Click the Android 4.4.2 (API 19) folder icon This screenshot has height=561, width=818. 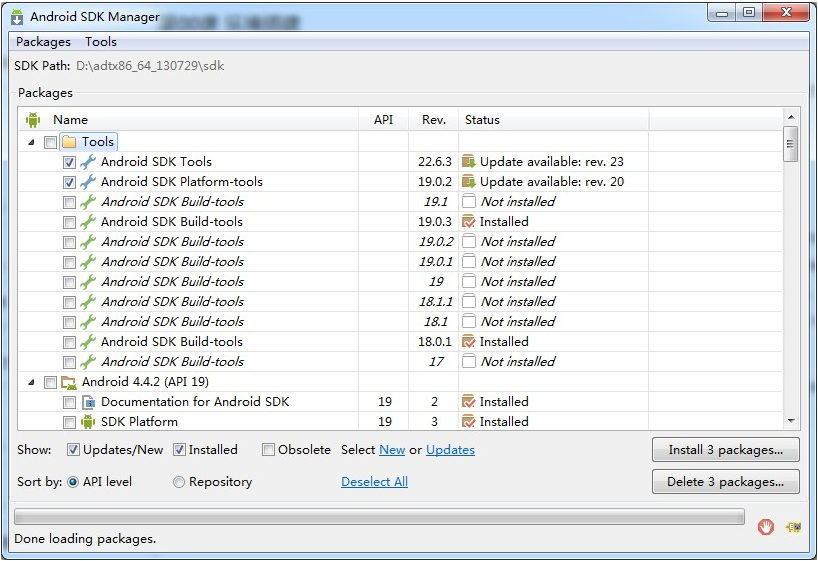tap(69, 383)
